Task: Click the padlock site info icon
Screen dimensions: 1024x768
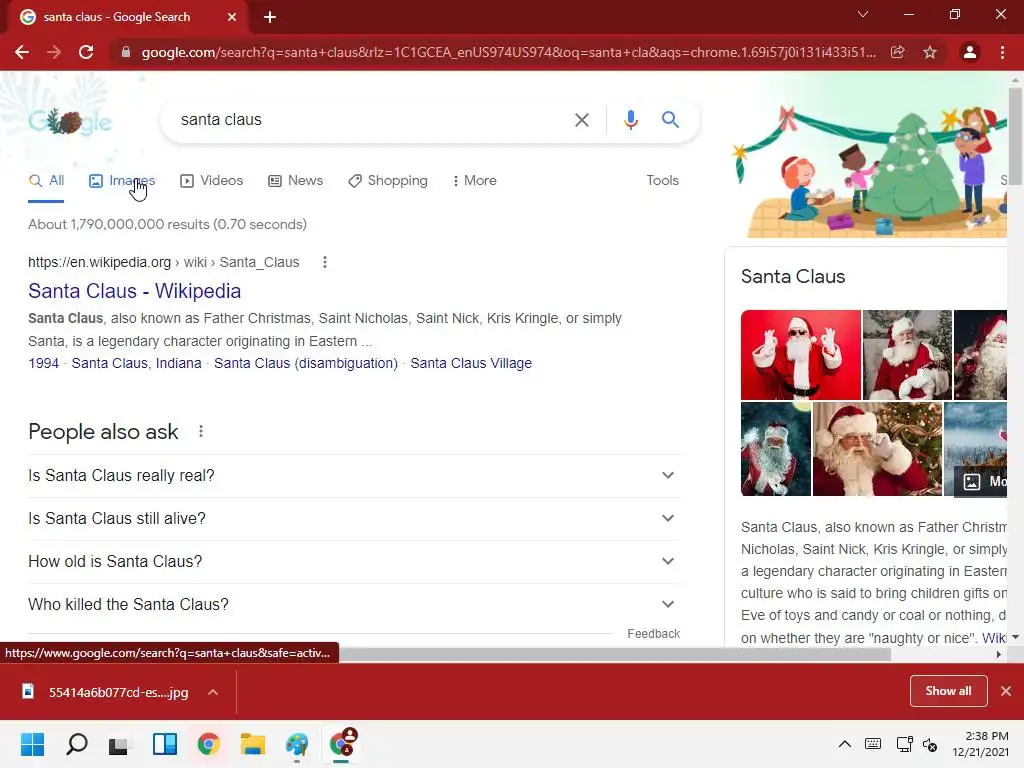Action: pyautogui.click(x=126, y=52)
